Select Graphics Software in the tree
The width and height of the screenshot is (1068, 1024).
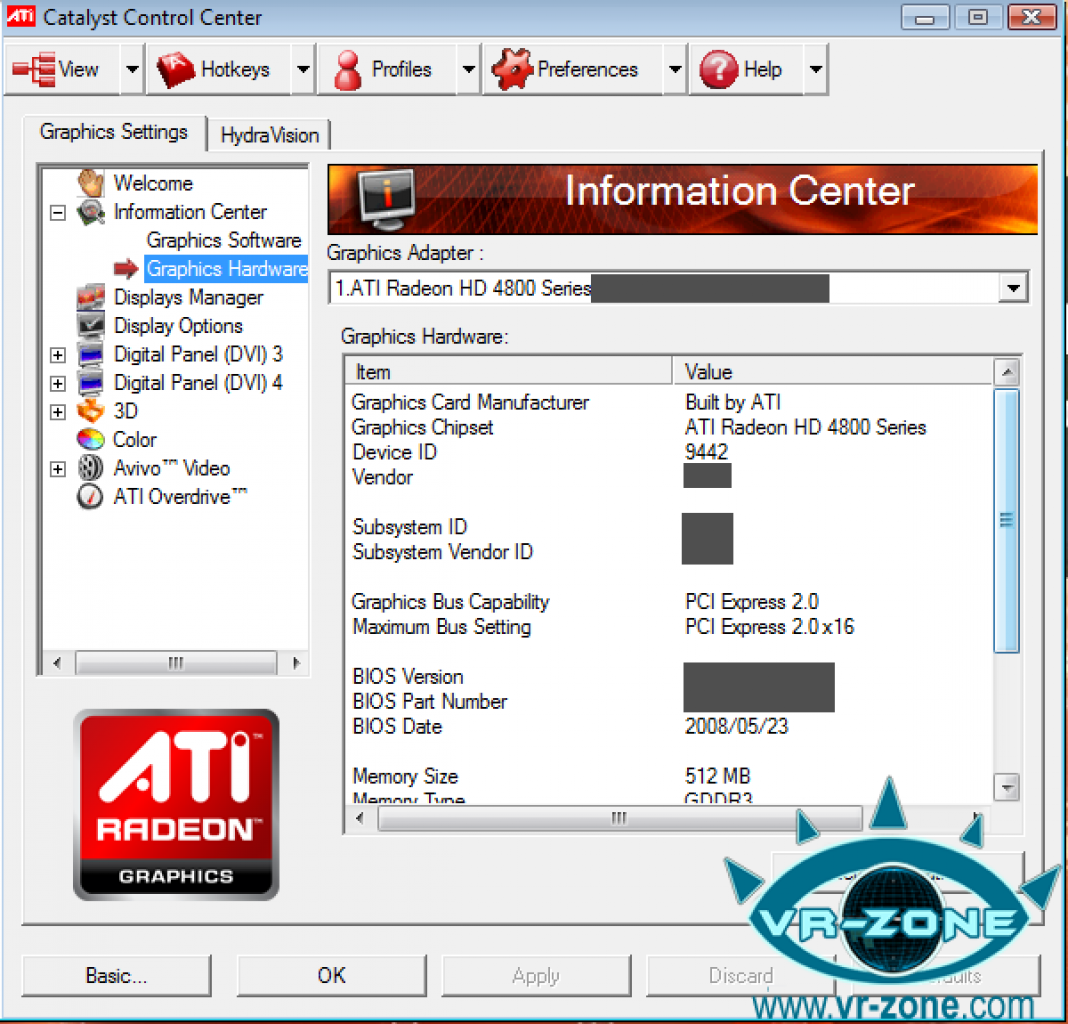(x=224, y=241)
